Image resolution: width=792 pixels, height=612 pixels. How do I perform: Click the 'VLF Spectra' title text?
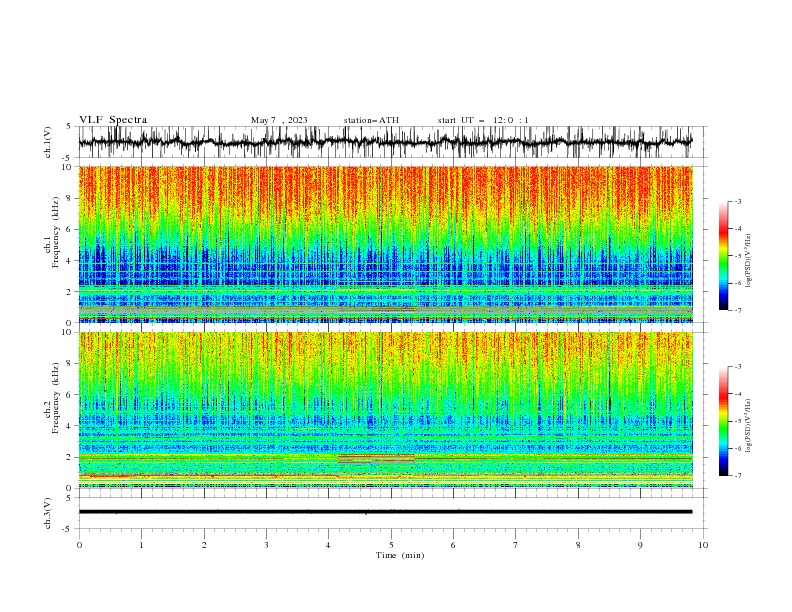tap(113, 120)
